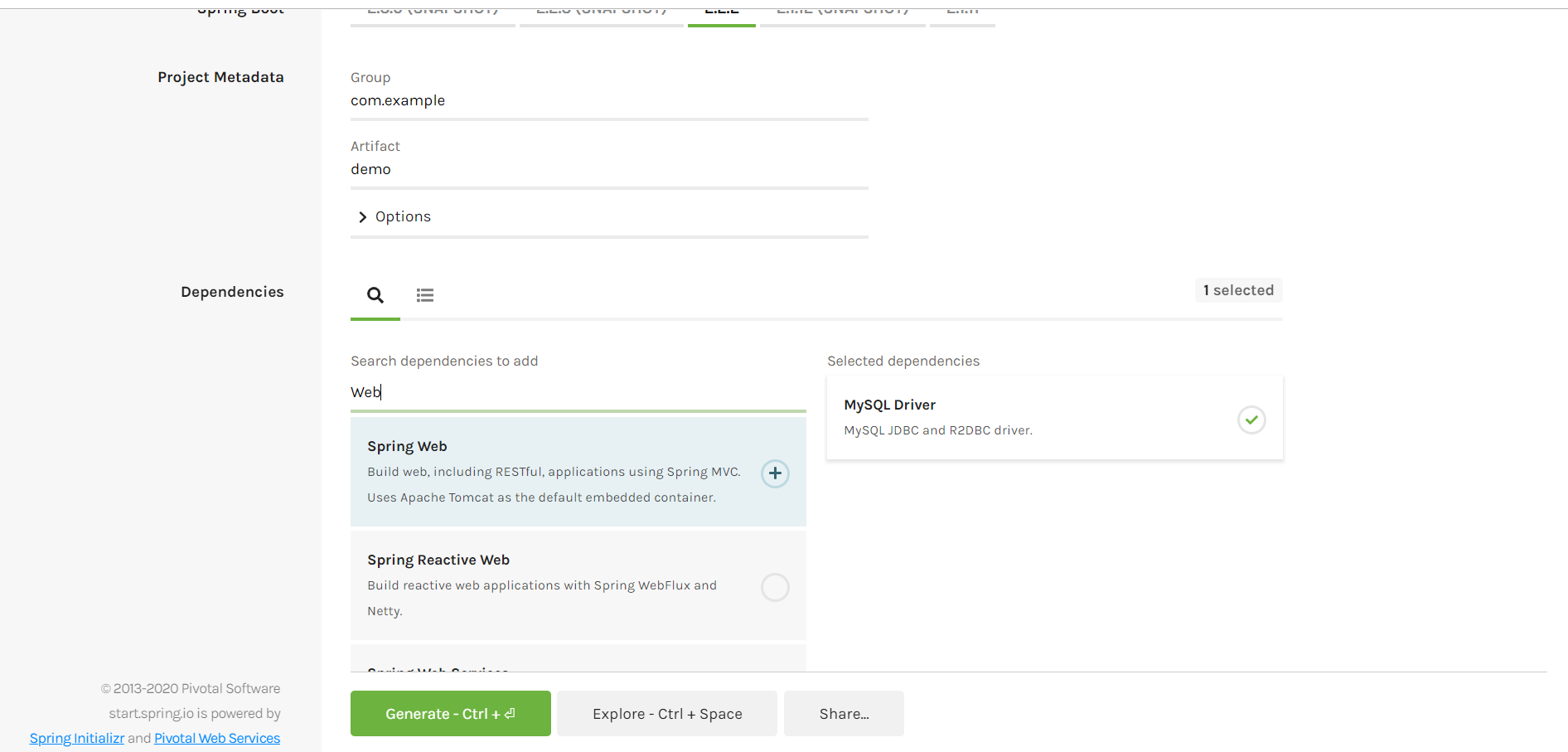1568x752 pixels.
Task: Click the "1 selected" badge
Action: point(1238,290)
